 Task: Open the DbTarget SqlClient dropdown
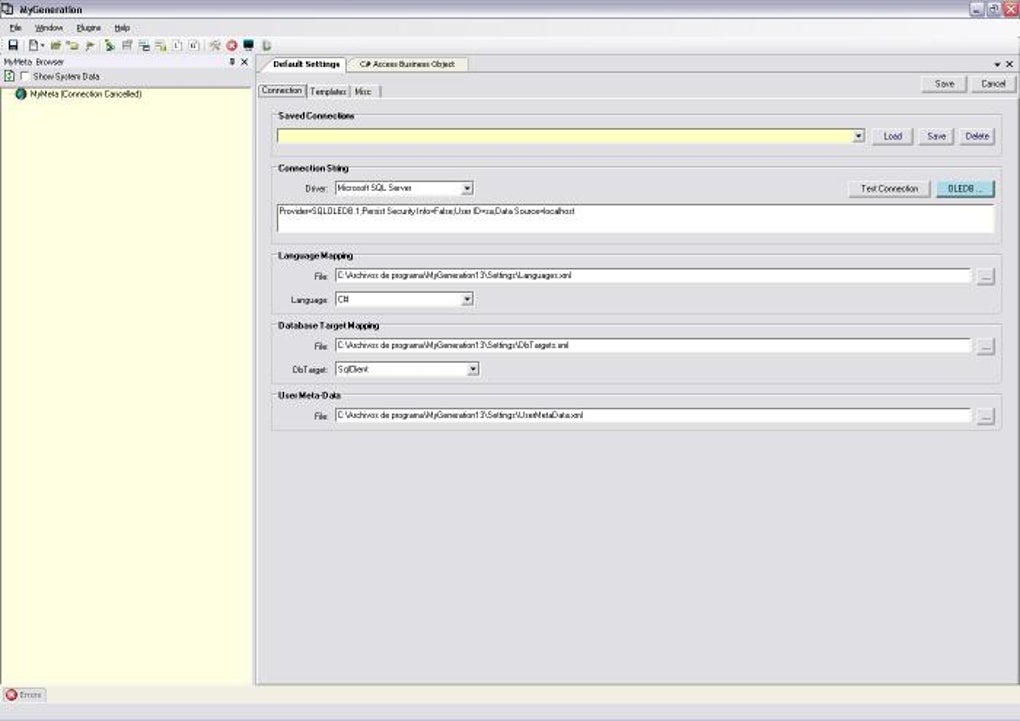[473, 369]
